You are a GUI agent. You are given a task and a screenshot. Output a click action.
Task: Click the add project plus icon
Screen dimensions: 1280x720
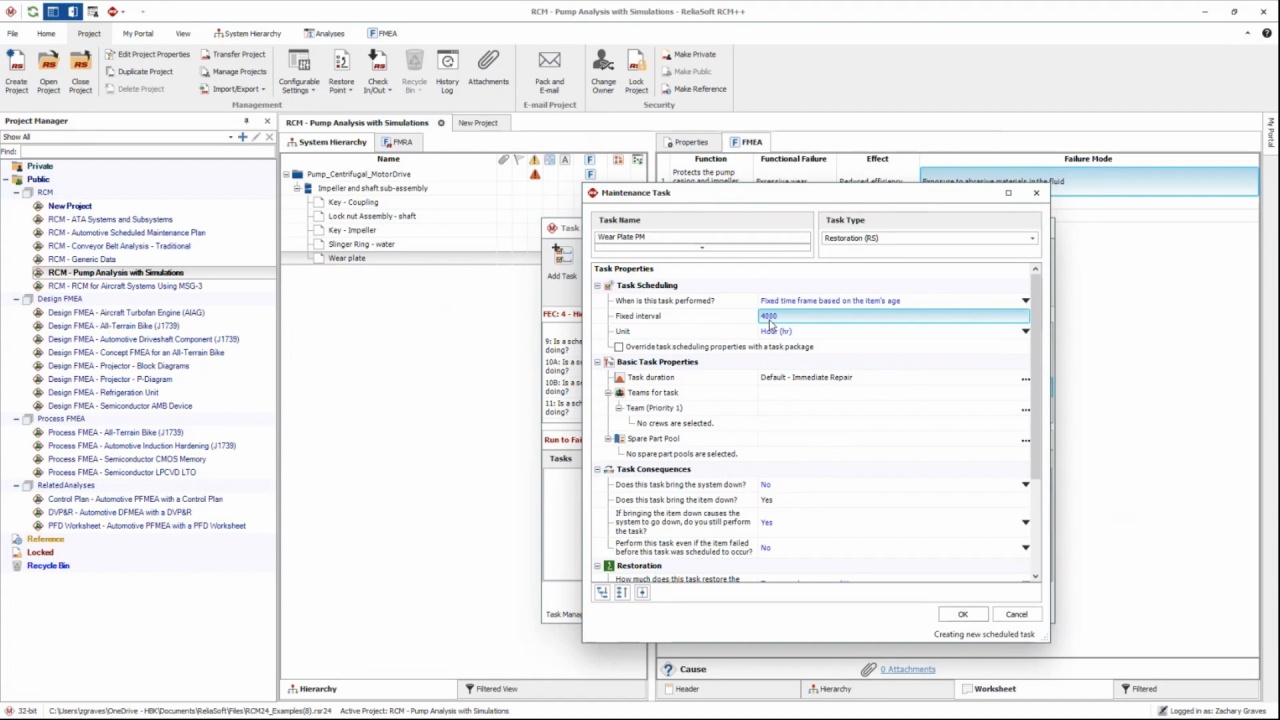pos(242,136)
